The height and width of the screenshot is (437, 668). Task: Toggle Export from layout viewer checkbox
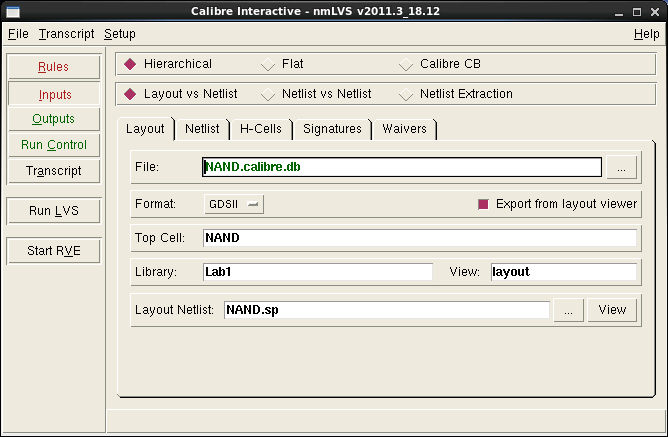point(483,204)
